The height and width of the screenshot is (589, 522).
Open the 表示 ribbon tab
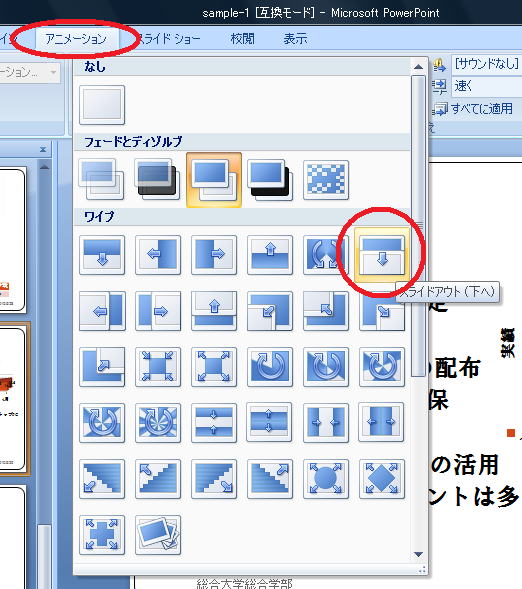(295, 39)
